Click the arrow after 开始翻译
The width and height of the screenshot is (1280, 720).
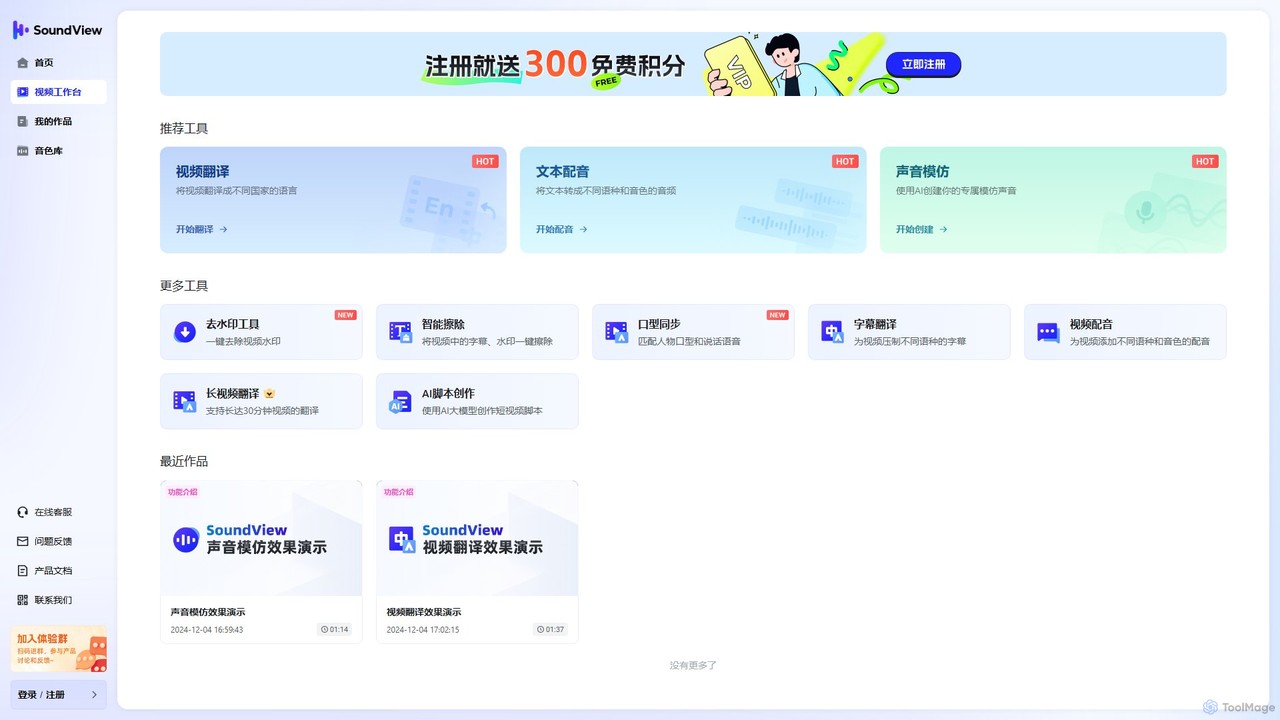224,229
